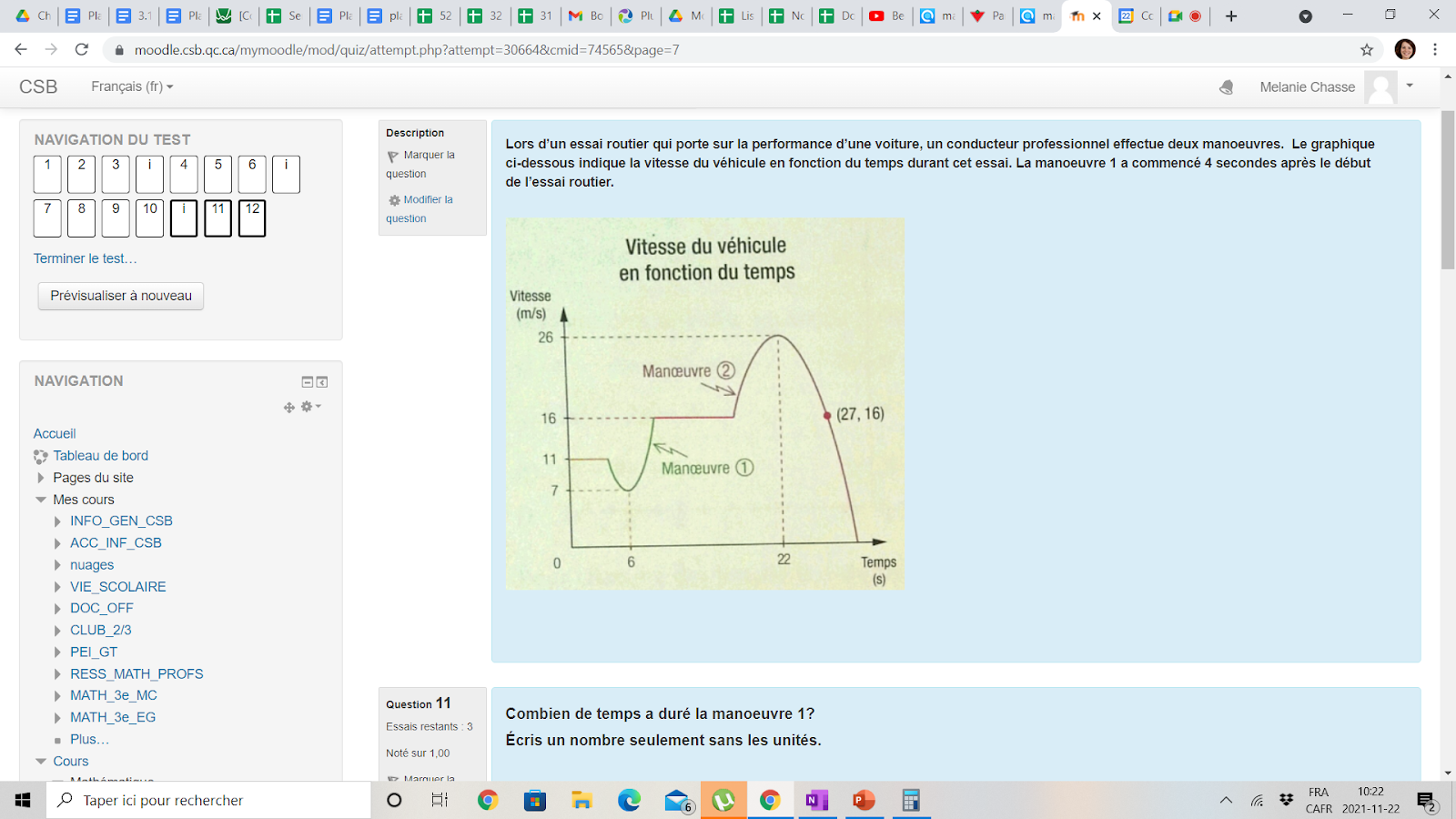Screen dimensions: 1456x819
Task: Go to question 5 in test navigation
Action: tap(218, 174)
